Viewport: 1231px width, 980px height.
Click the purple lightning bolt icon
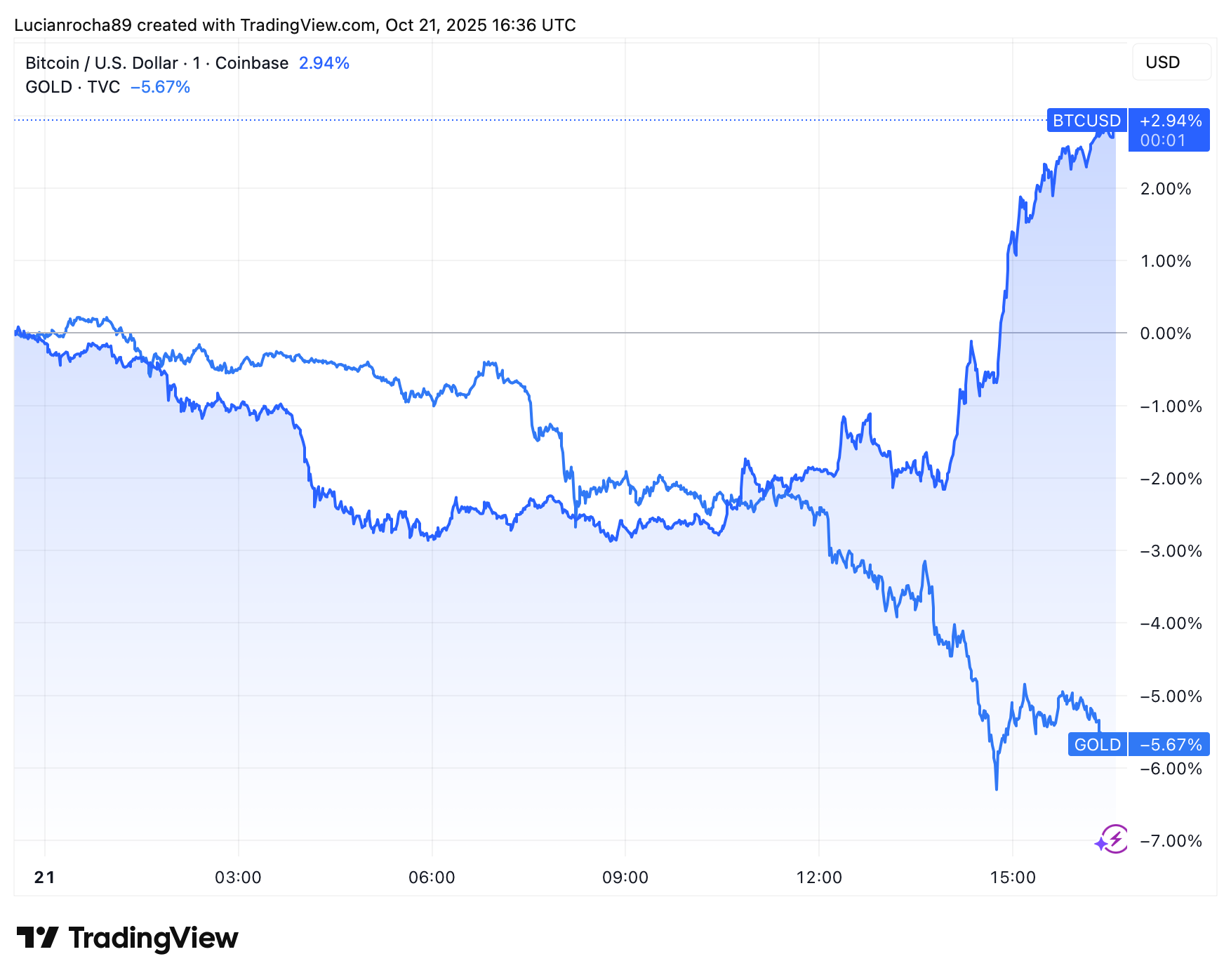coord(1113,839)
